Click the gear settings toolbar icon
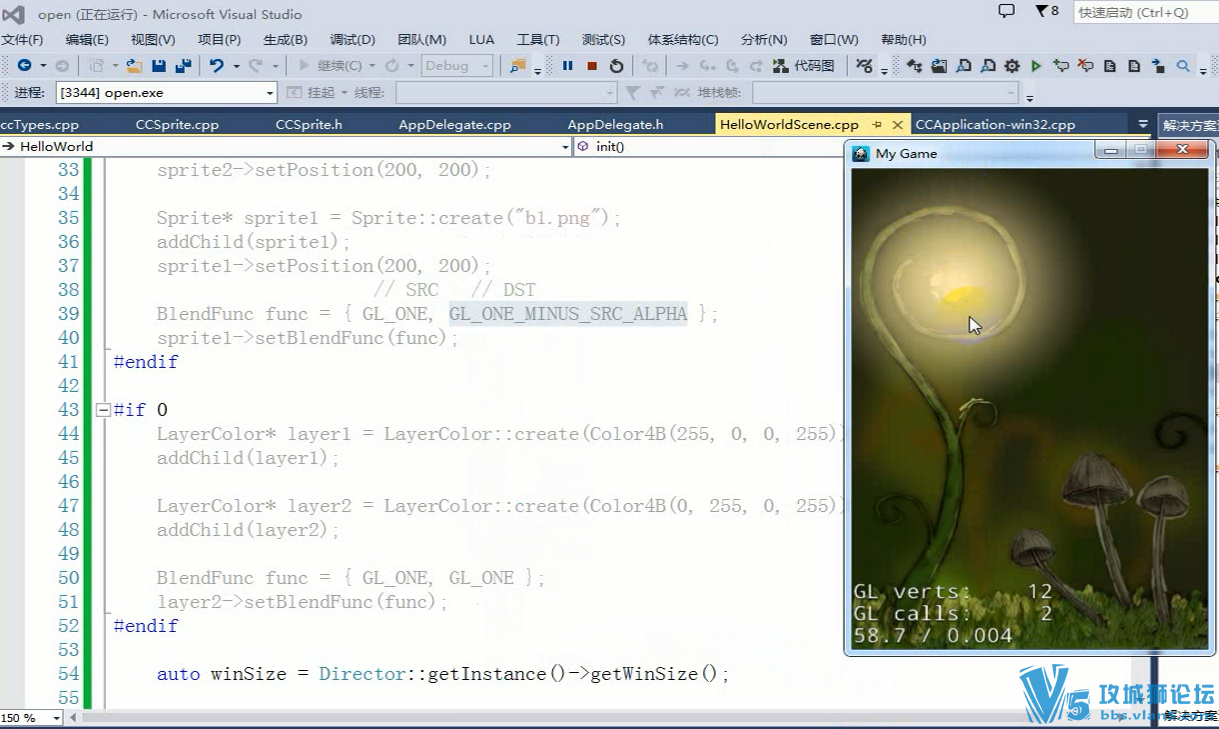 (x=1012, y=66)
